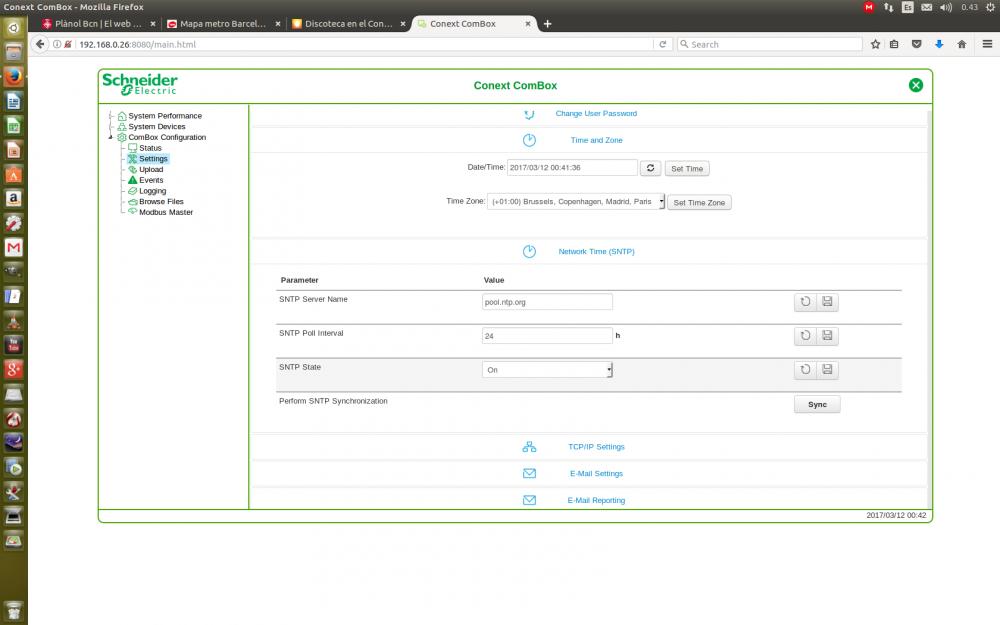Open the Time Zone dropdown

(576, 202)
